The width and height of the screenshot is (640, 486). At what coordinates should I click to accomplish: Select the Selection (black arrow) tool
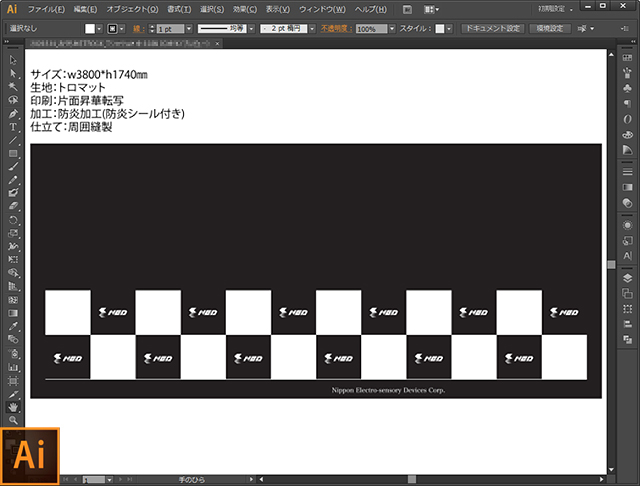pyautogui.click(x=13, y=60)
